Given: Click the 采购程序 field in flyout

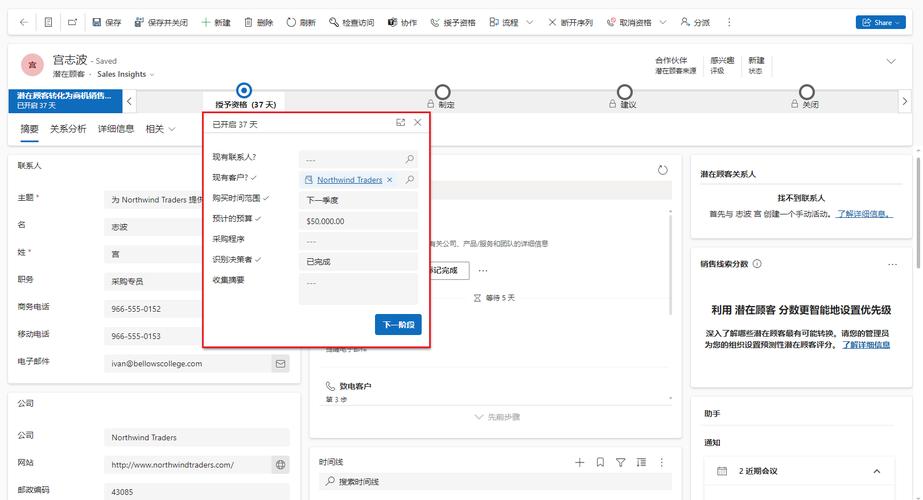Looking at the screenshot, I should tap(358, 241).
